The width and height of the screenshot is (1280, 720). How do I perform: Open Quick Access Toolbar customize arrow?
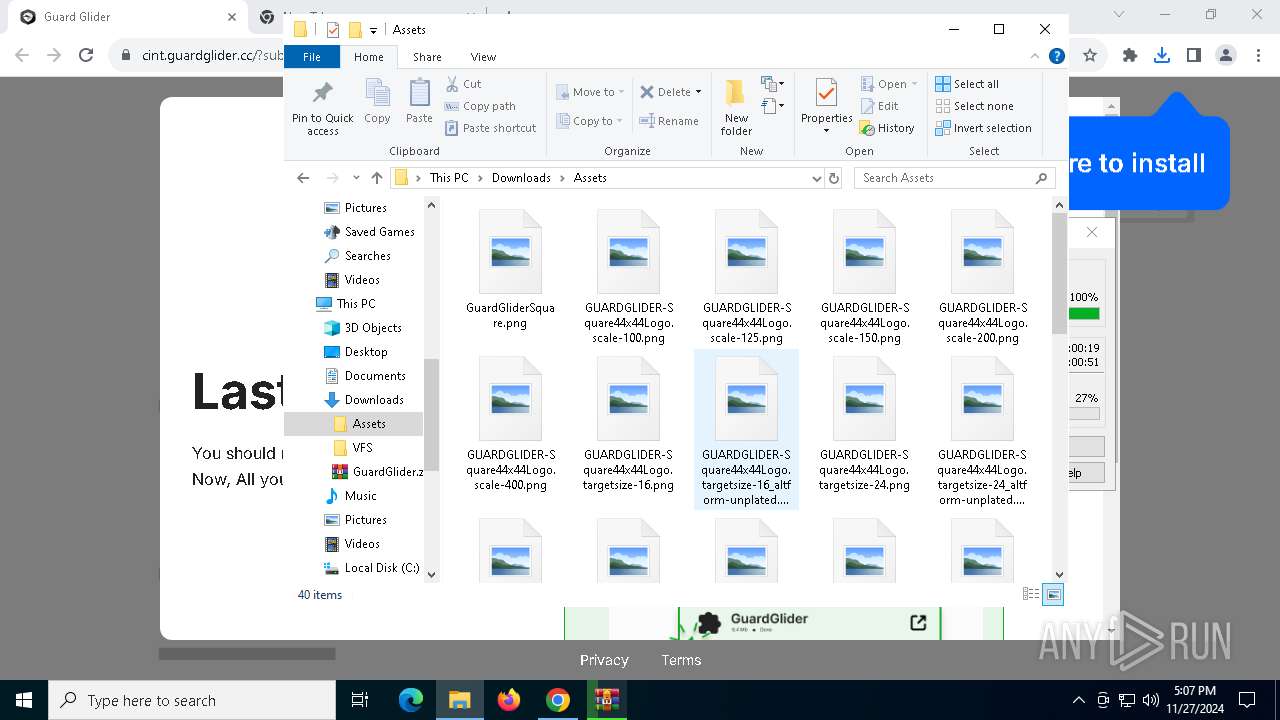pos(373,30)
